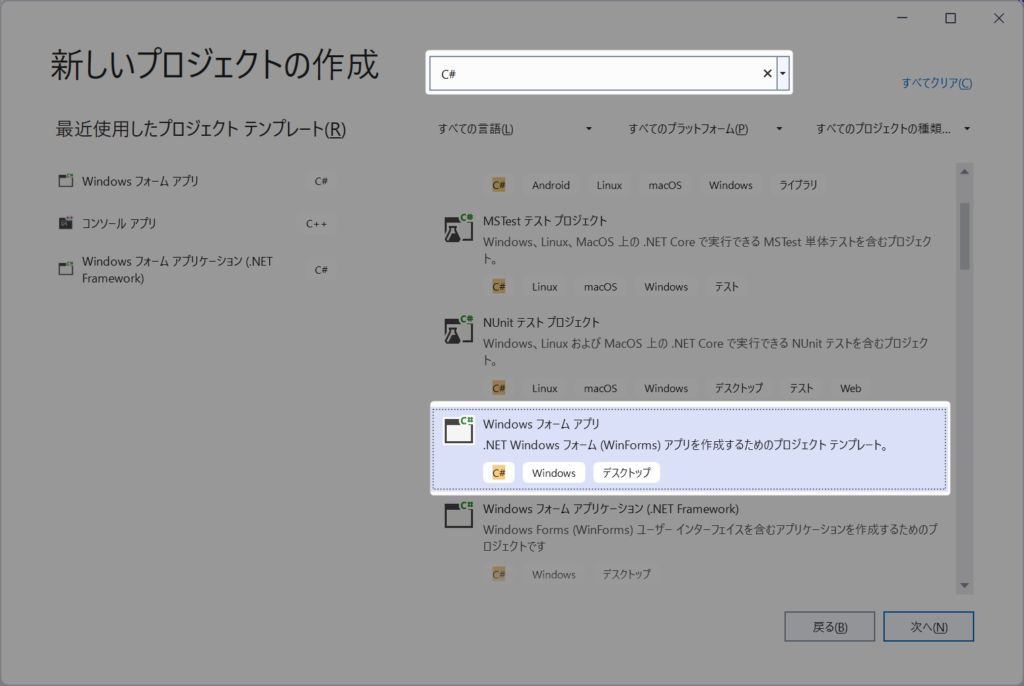This screenshot has height=686, width=1024.
Task: Choose recent template コンソール アプリ
Action: [x=196, y=223]
